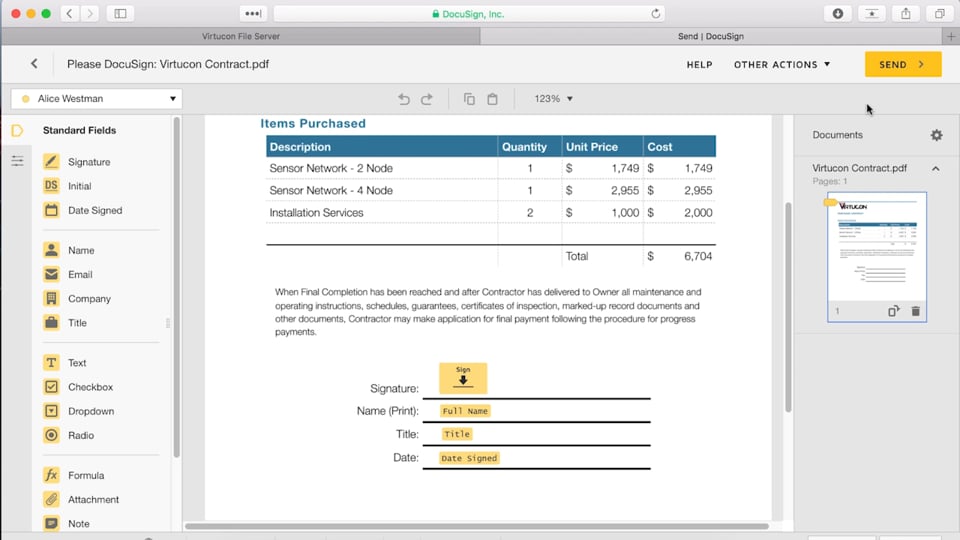
Task: Open the Other Actions menu
Action: 782,64
